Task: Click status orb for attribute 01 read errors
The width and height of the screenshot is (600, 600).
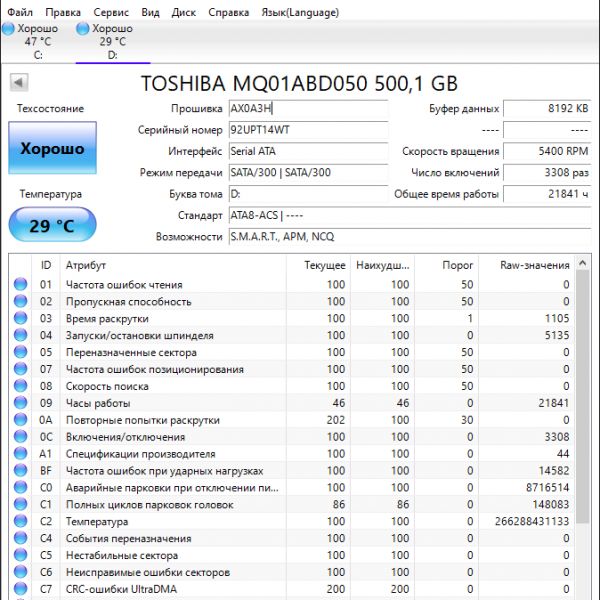Action: (20, 285)
